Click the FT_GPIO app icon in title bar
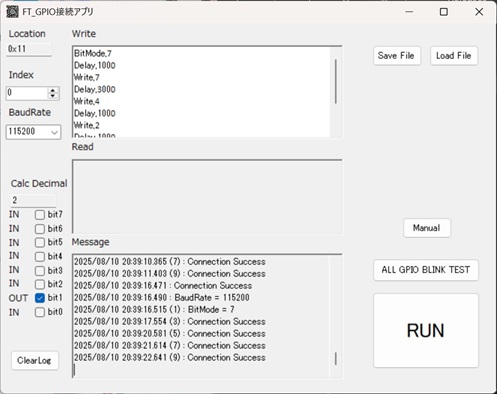 12,12
